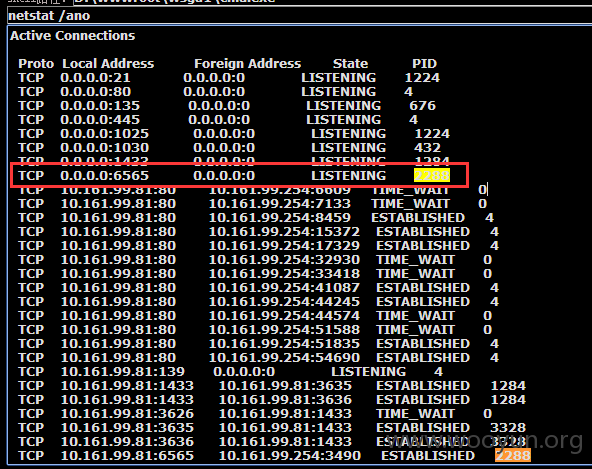Select local address 0.0.0.0:445
Screen dimensions: 592x469
[x=100, y=119]
